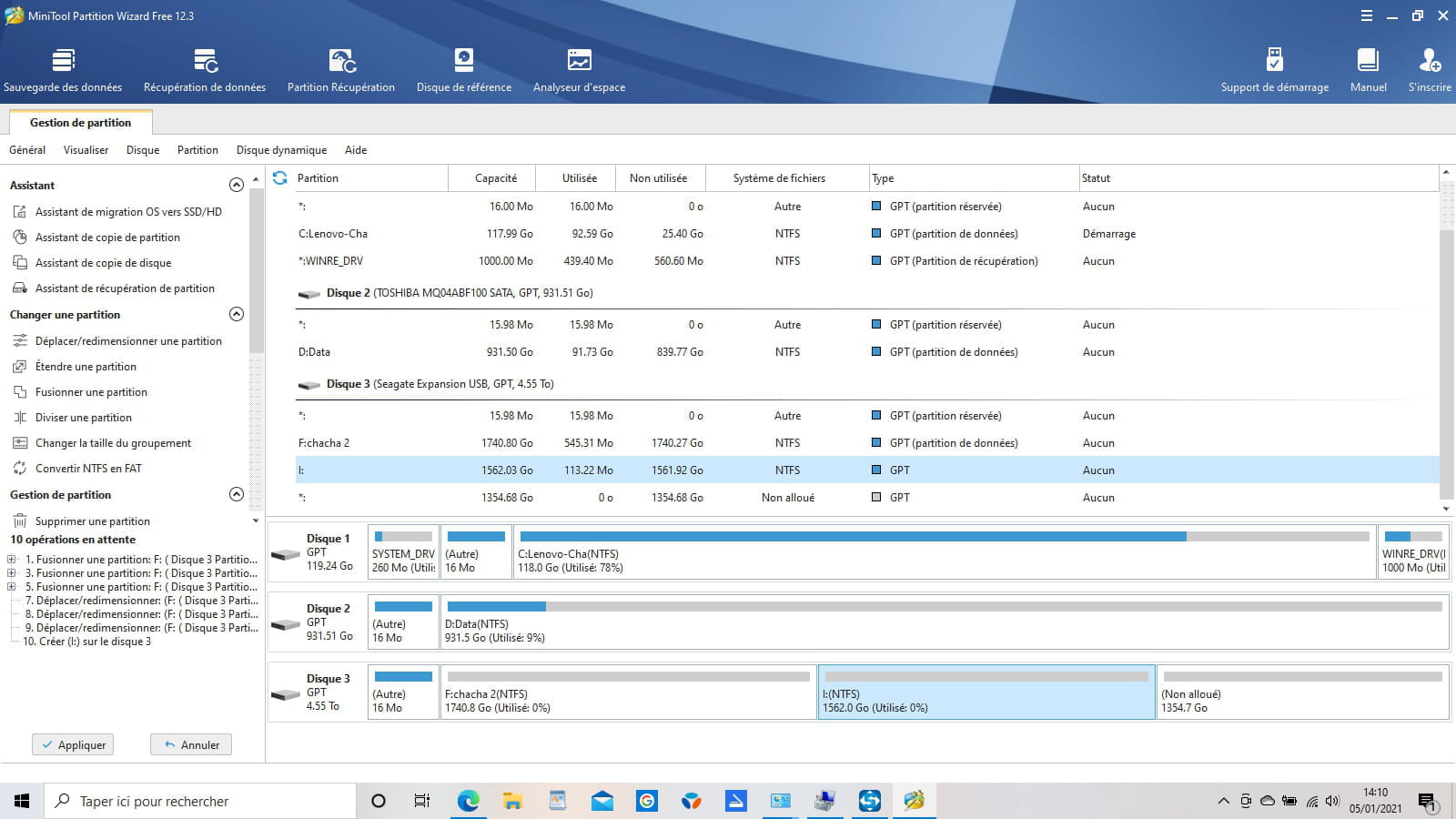This screenshot has height=819, width=1456.
Task: Open the Disque dynamique menu
Action: point(281,150)
